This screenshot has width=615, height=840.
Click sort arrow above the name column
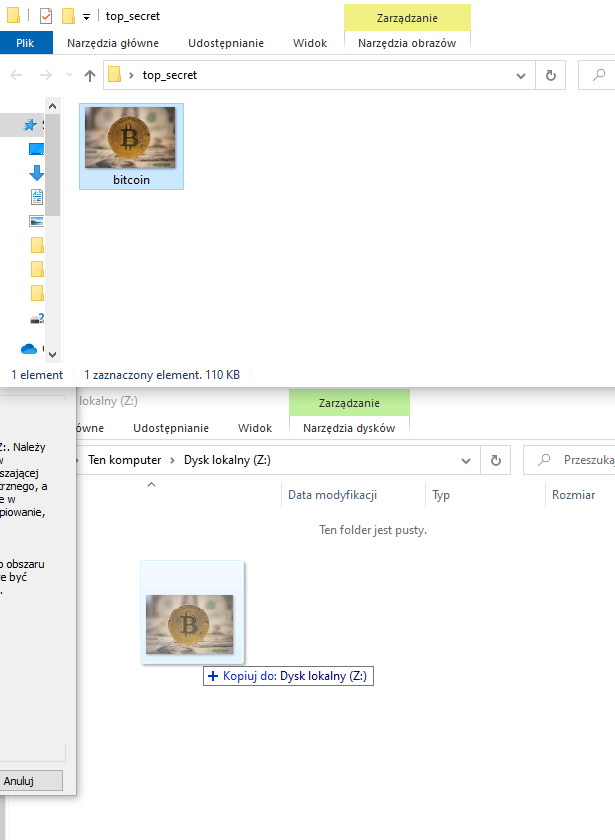click(x=152, y=484)
